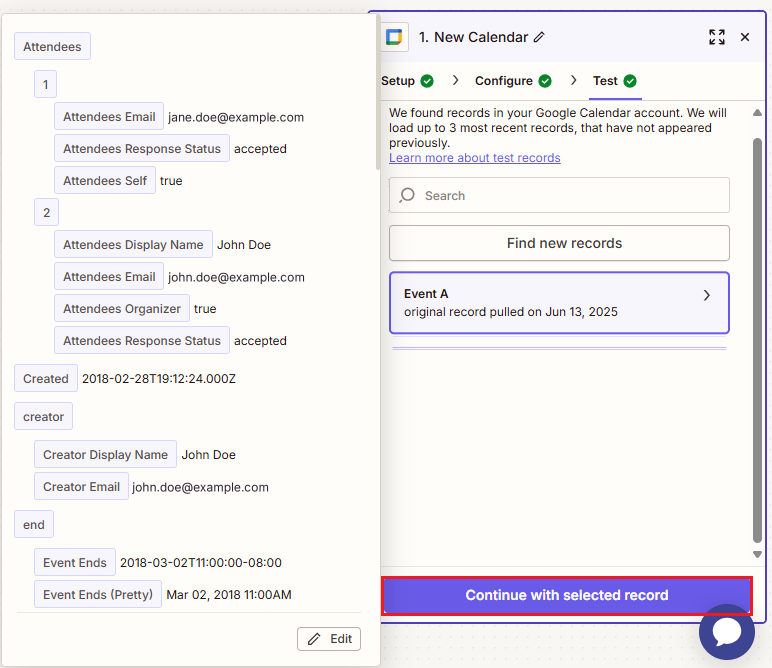The image size is (772, 668).
Task: Click Mar 02, 2018 11:00AM value
Action: (229, 595)
